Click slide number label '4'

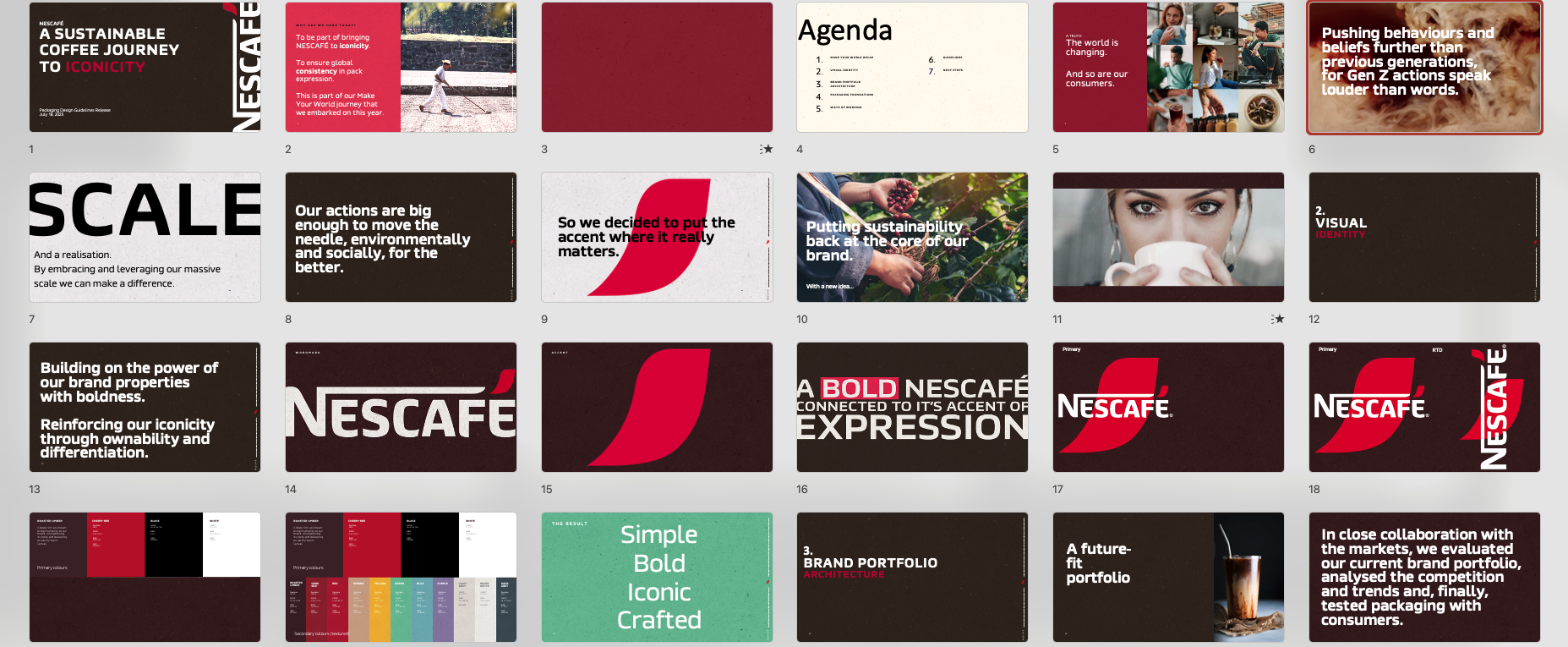800,149
